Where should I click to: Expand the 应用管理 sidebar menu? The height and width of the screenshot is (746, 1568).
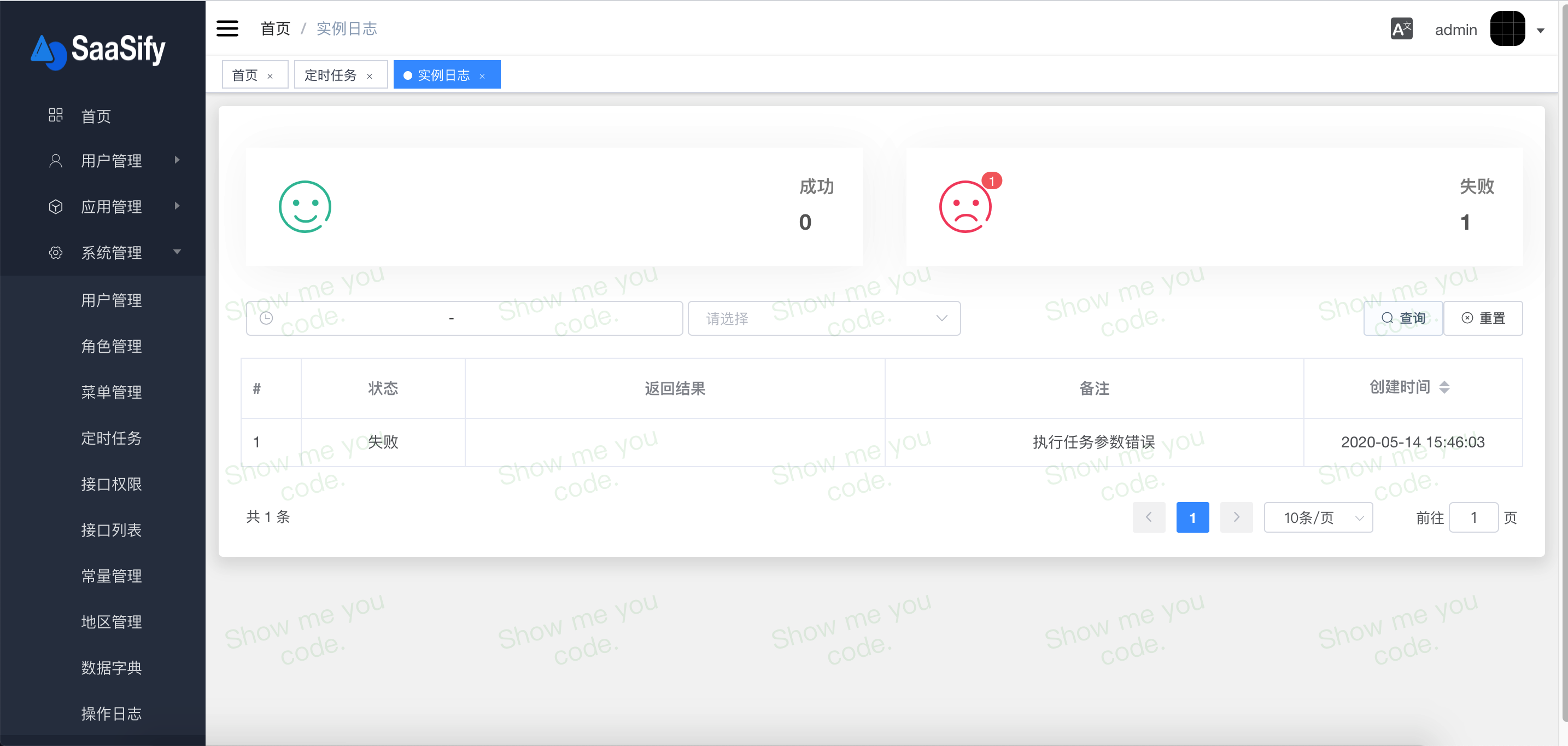pyautogui.click(x=113, y=206)
